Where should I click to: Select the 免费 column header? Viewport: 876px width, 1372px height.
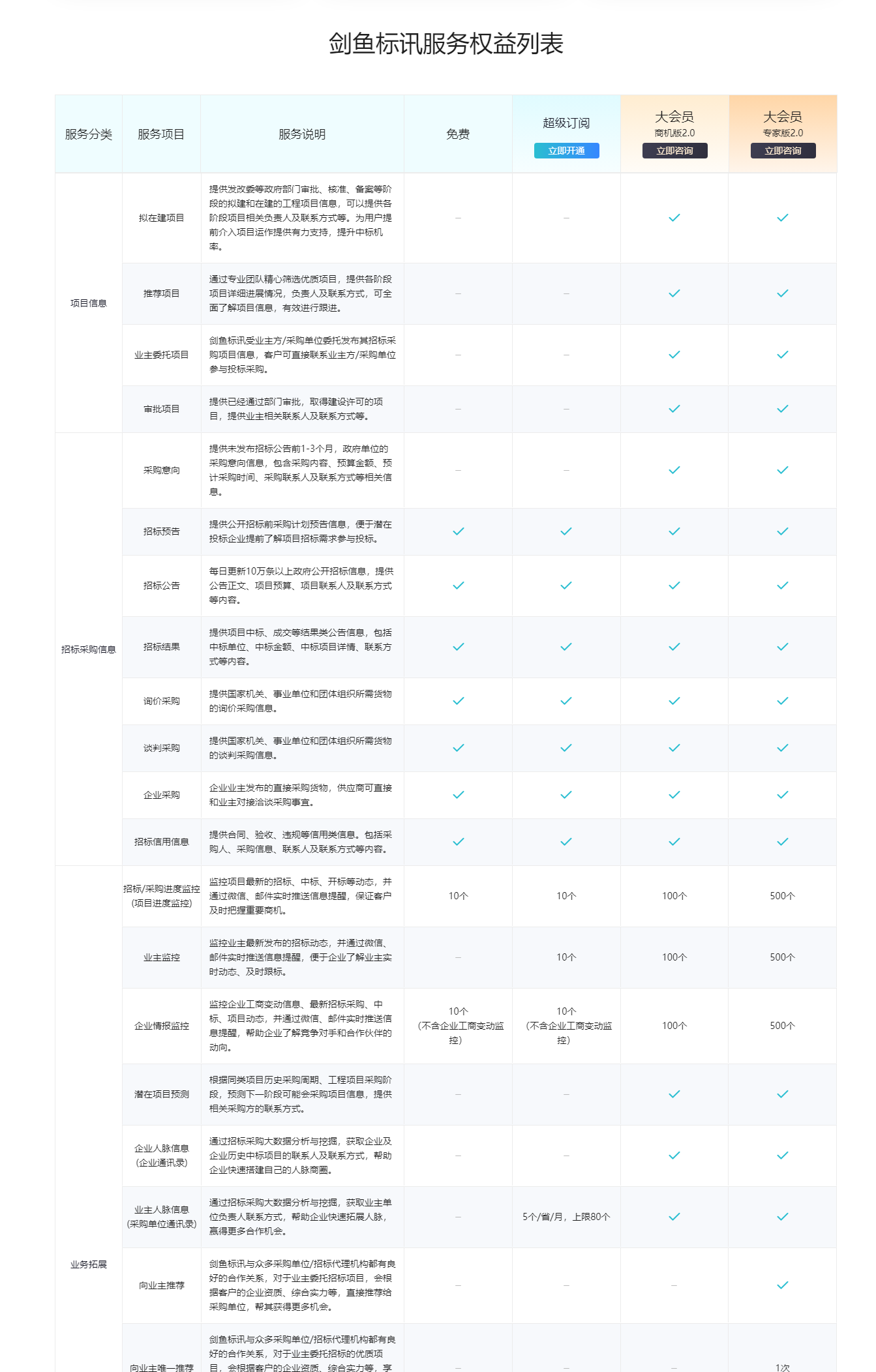(x=458, y=134)
